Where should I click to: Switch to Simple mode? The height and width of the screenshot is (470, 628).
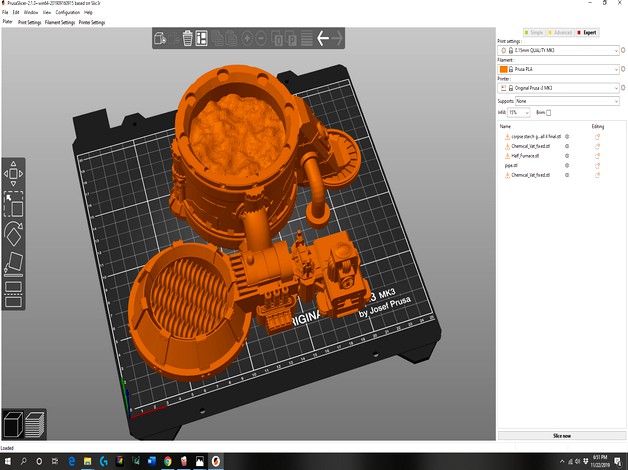coord(534,32)
